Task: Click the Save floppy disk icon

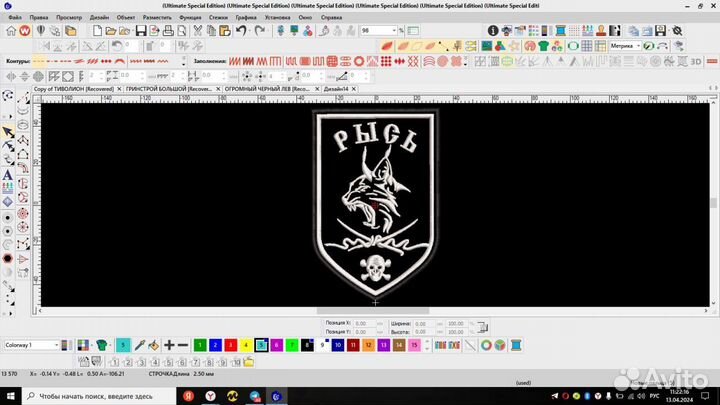Action: pyautogui.click(x=141, y=31)
